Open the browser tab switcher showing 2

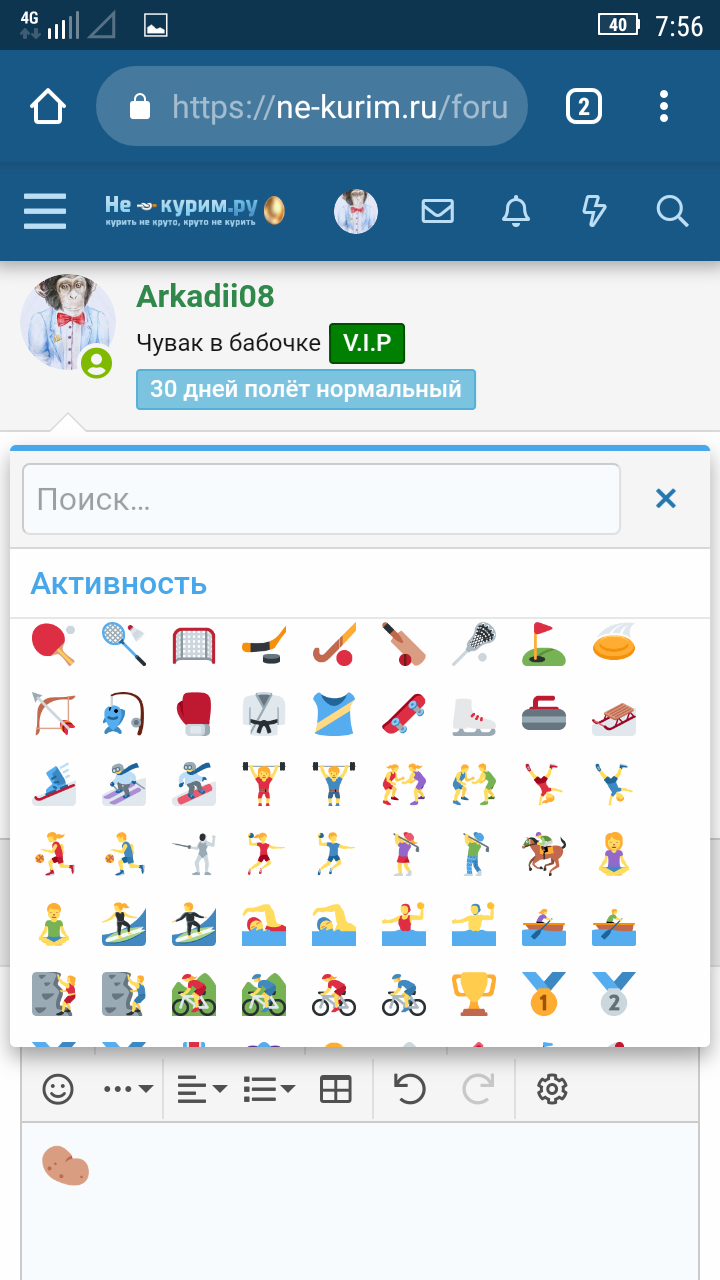[x=584, y=106]
